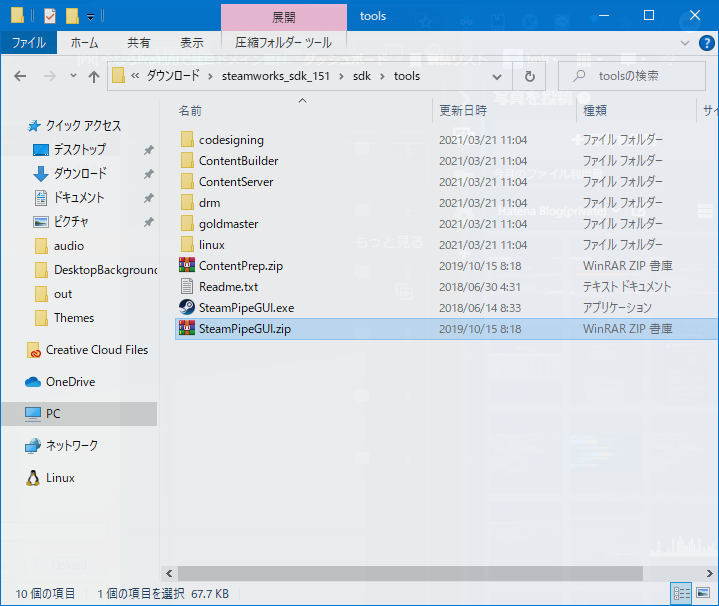
Task: Open the ホーム ribbon tab
Action: (x=84, y=43)
